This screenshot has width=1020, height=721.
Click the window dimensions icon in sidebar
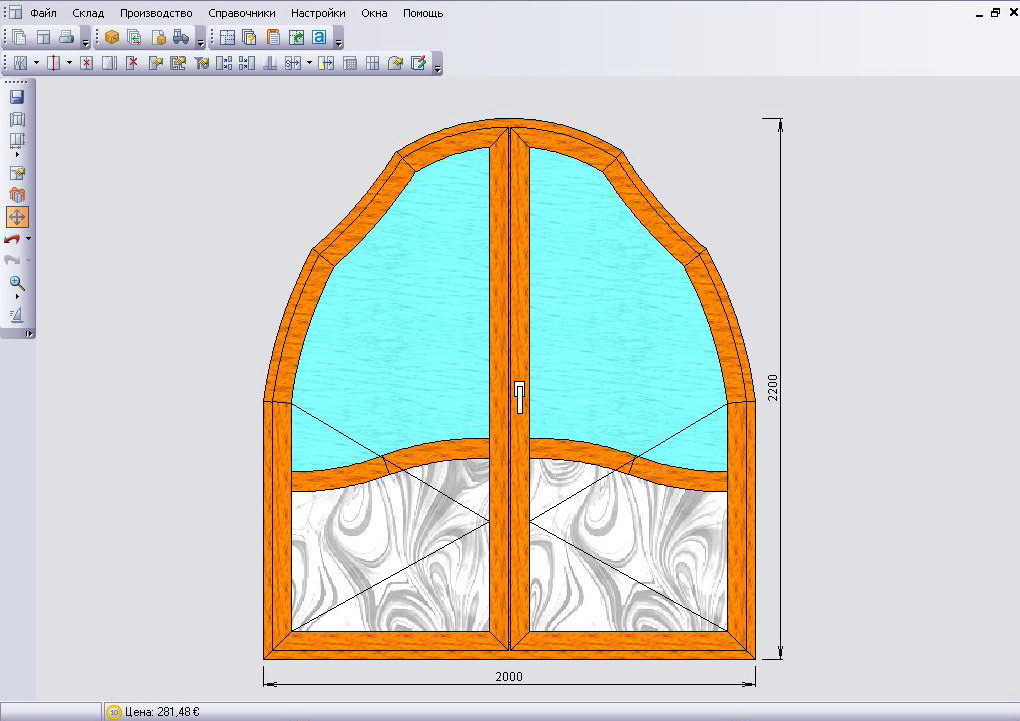tap(17, 140)
